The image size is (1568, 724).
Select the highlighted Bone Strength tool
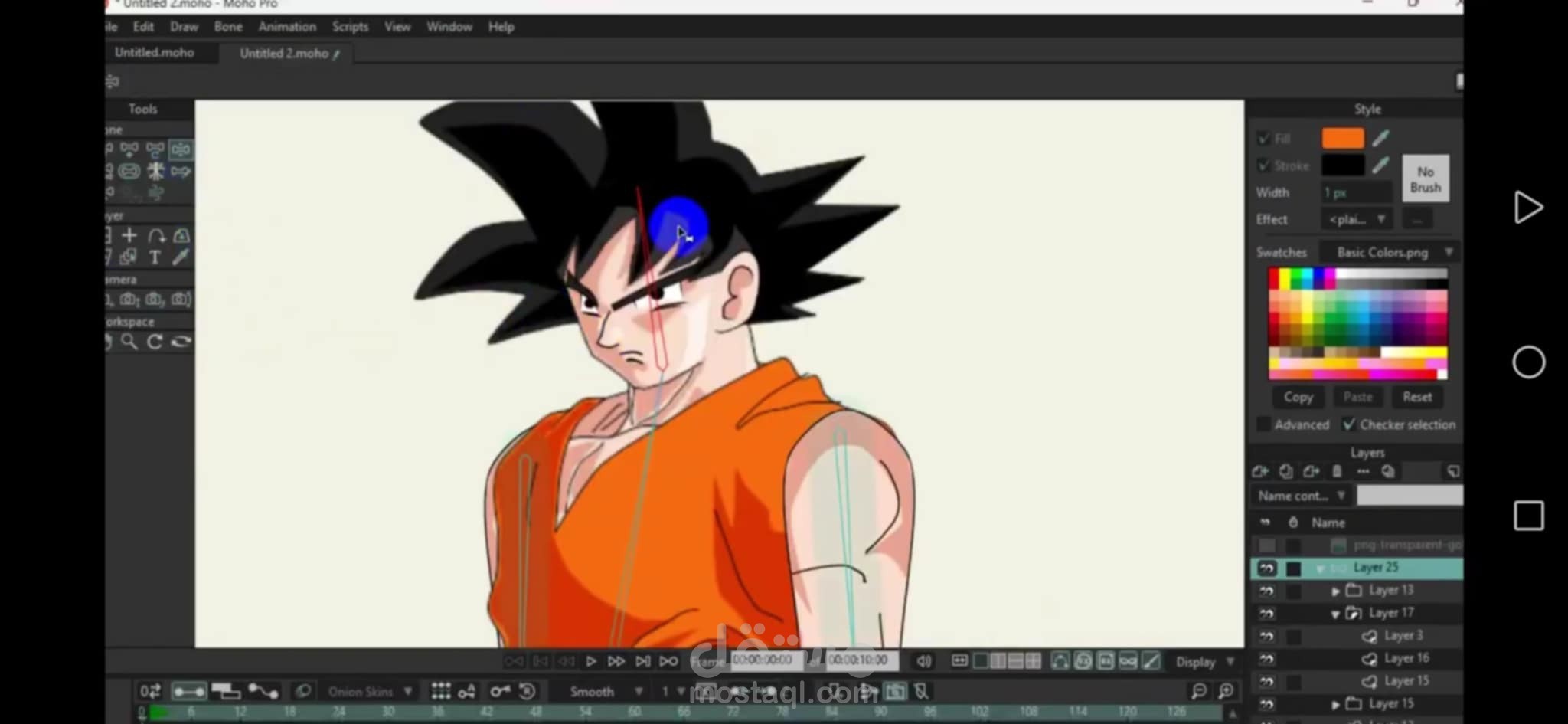click(181, 149)
